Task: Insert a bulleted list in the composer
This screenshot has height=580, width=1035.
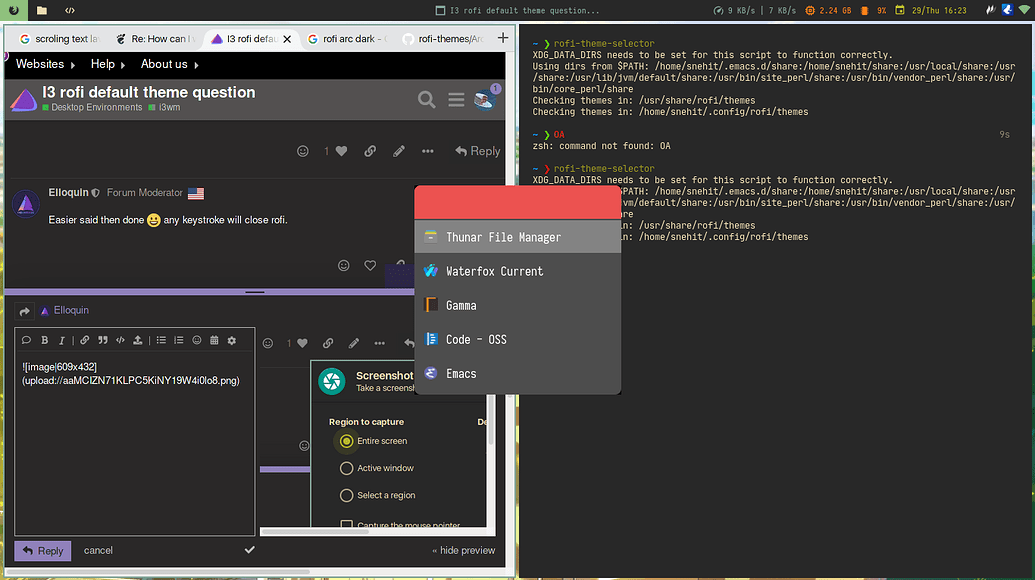Action: pos(162,341)
